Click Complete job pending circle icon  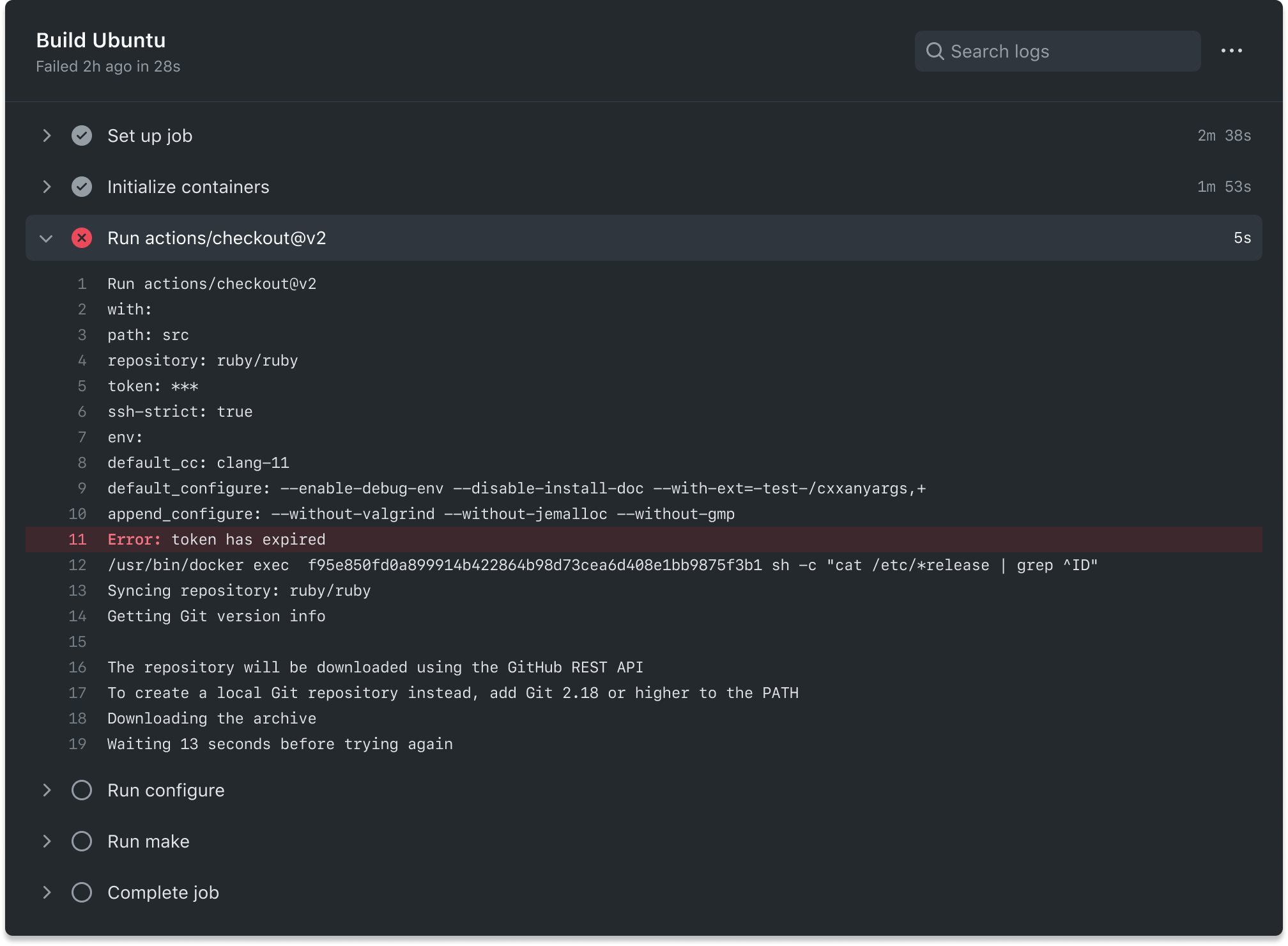click(x=82, y=892)
